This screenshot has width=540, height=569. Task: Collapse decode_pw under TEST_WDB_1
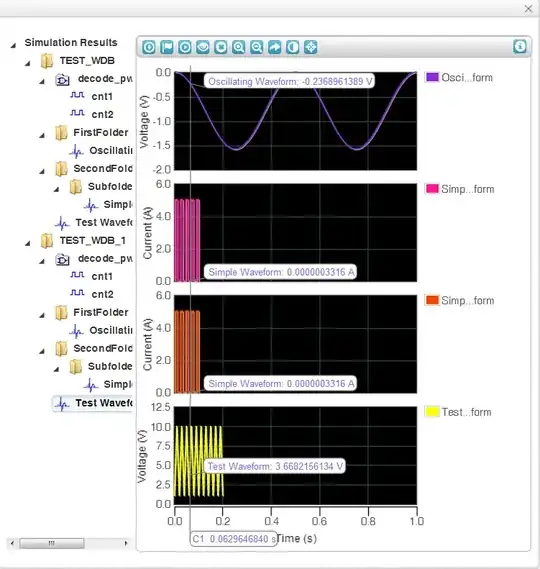pyautogui.click(x=42, y=261)
